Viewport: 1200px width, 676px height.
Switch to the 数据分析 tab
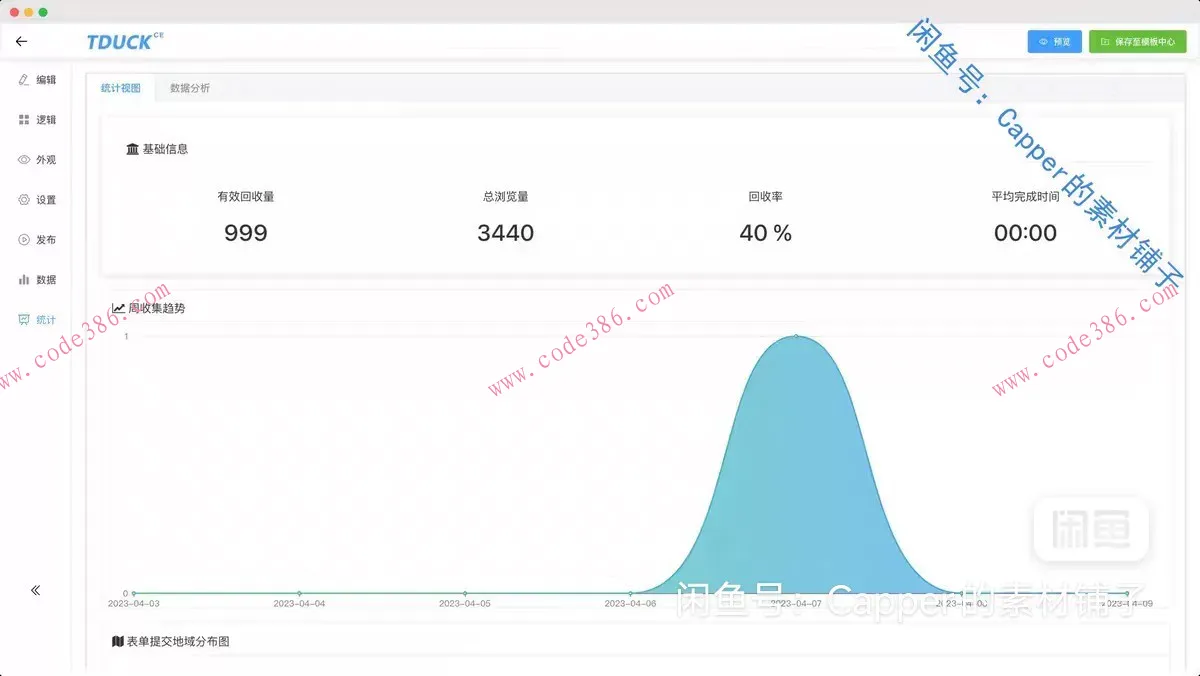click(190, 88)
